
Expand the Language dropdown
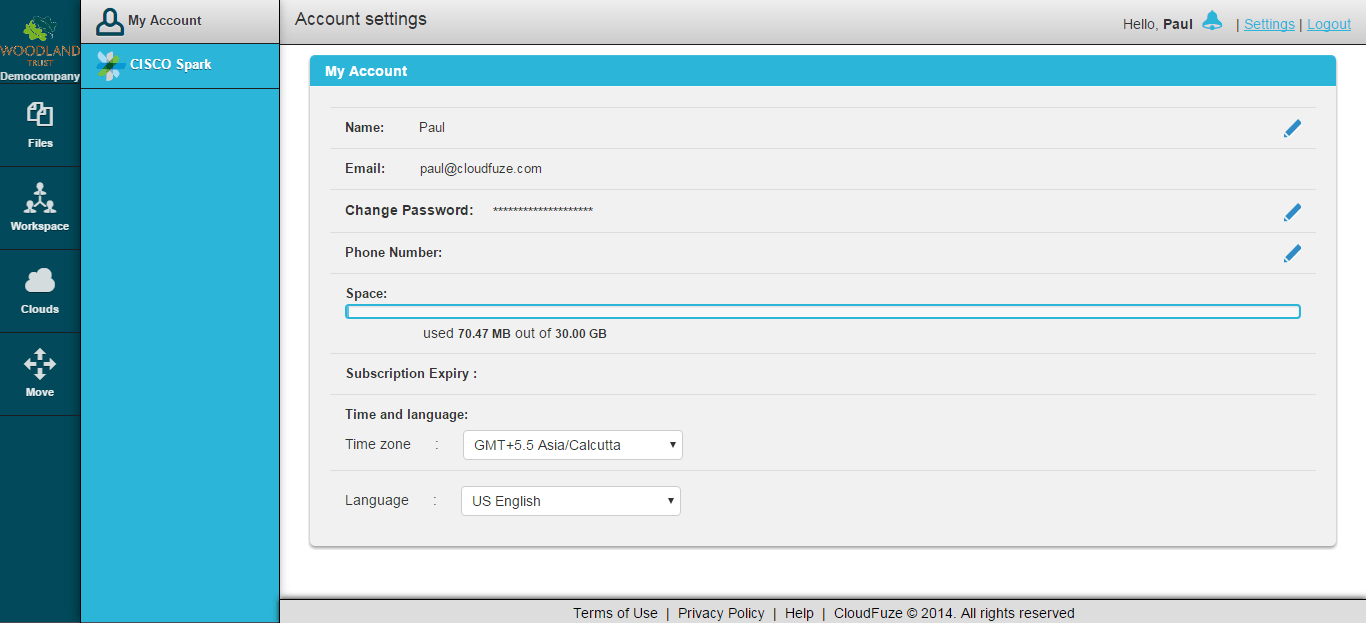(570, 500)
